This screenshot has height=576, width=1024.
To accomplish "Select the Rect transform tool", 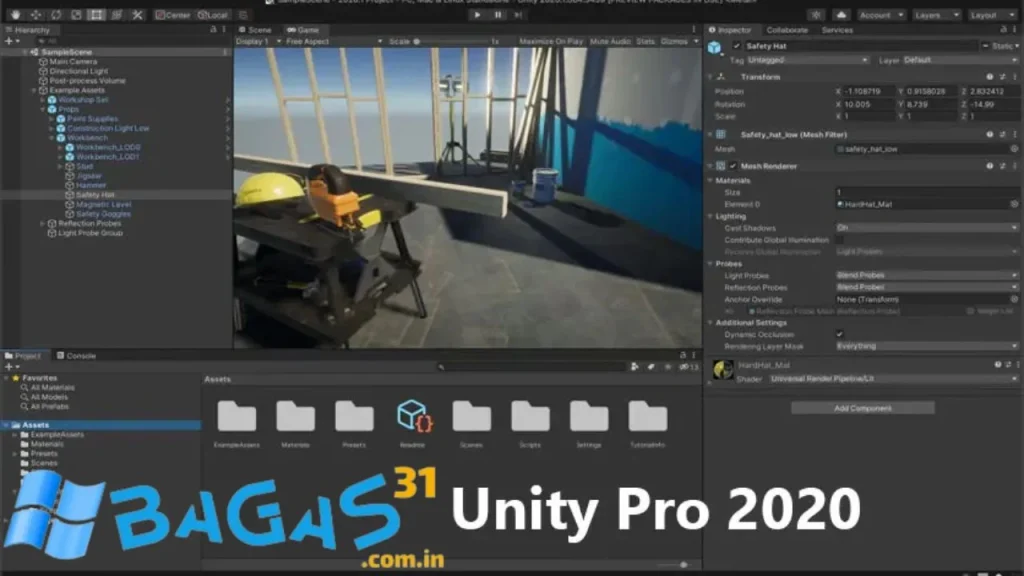I will click(97, 14).
